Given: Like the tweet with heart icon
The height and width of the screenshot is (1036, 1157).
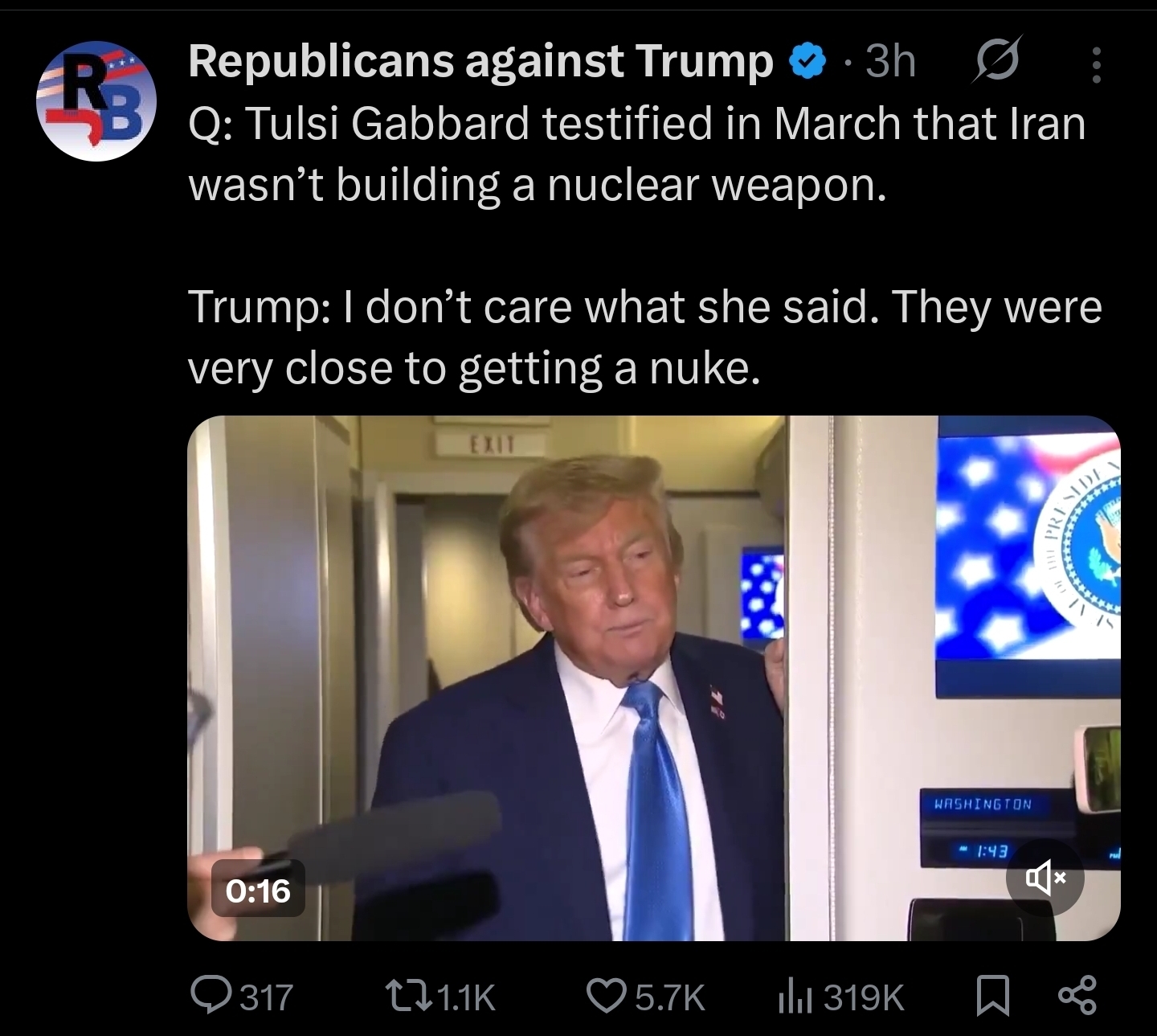Looking at the screenshot, I should click(606, 997).
